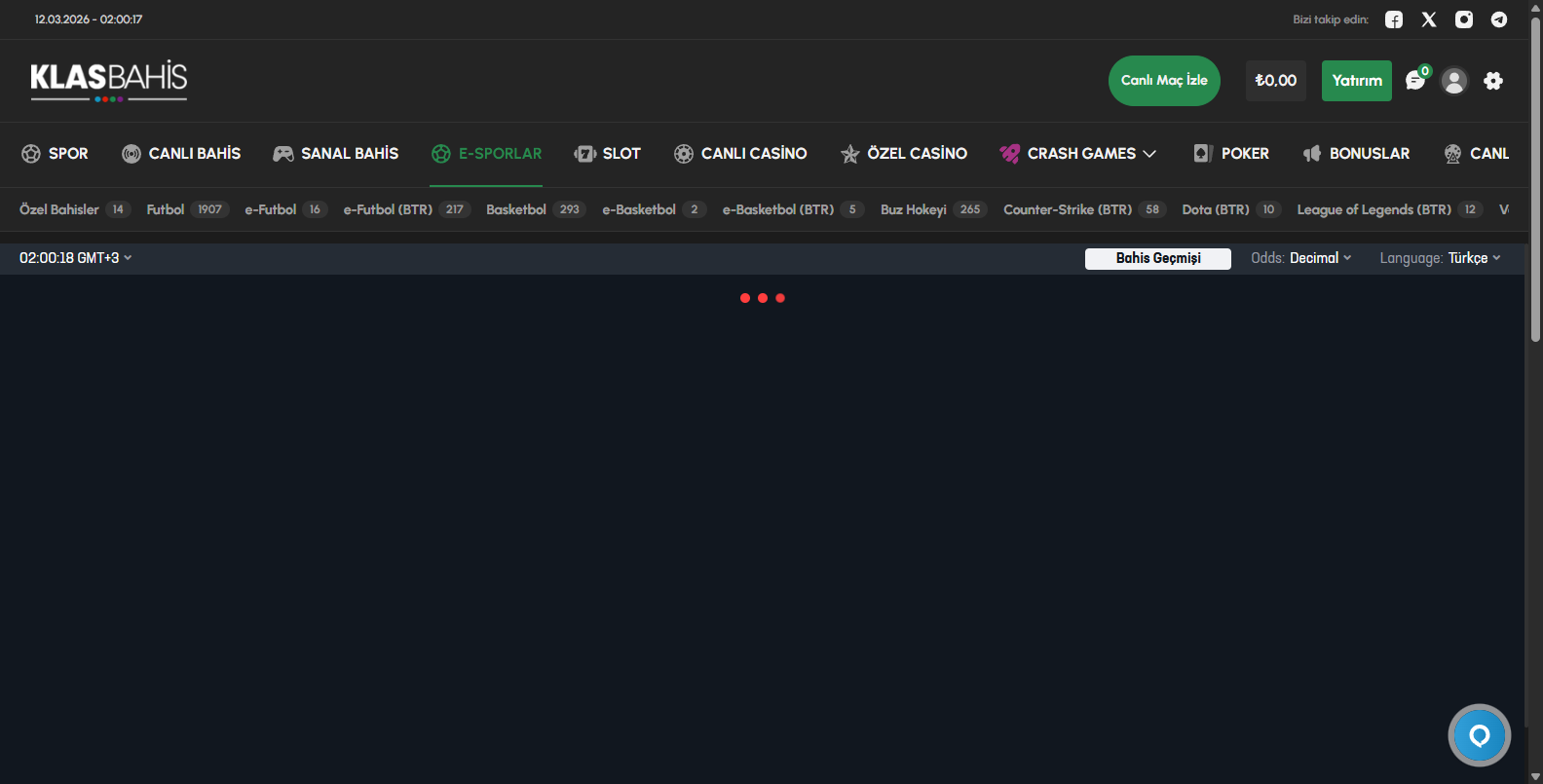Select the Dota (BTR) category
This screenshot has width=1543, height=784.
point(1232,209)
